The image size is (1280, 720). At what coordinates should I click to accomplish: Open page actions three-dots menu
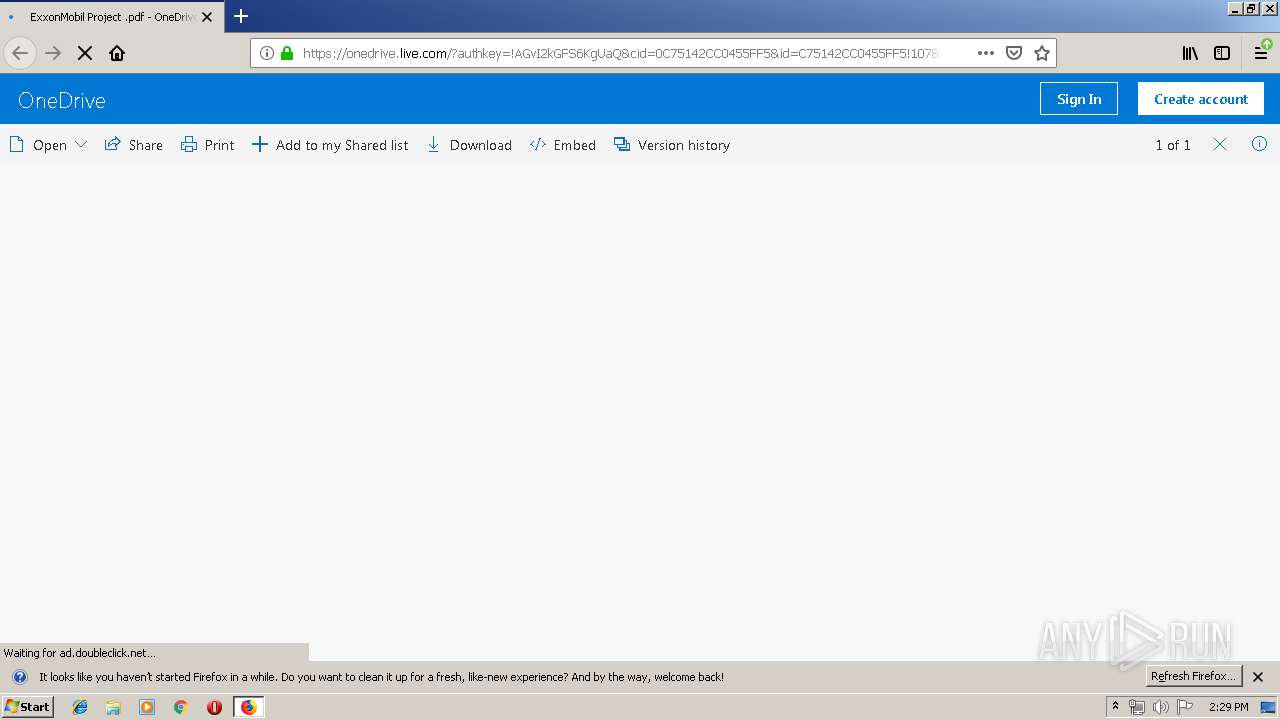[986, 53]
